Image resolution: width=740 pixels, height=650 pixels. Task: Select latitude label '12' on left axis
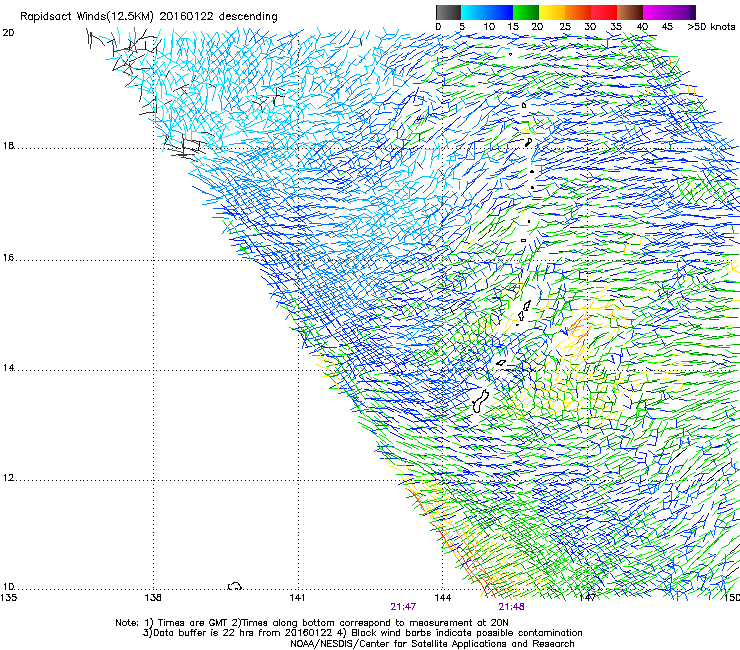[x=8, y=478]
